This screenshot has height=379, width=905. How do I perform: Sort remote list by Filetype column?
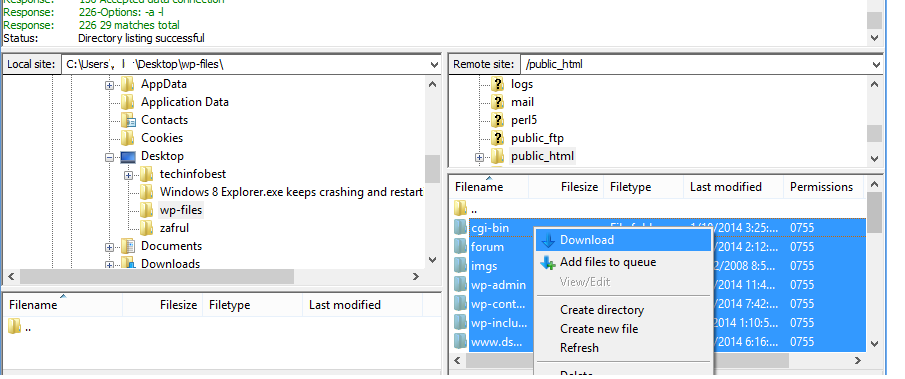pos(643,187)
